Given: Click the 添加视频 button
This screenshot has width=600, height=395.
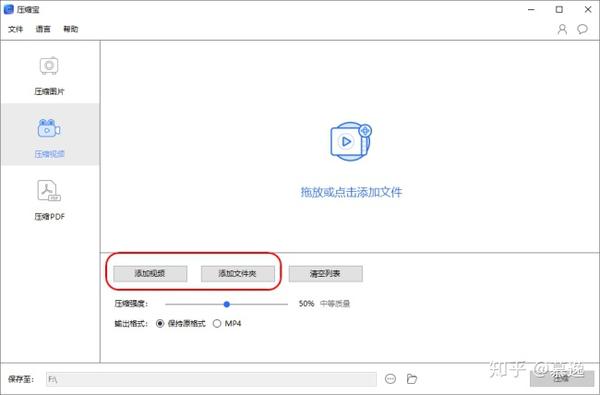Looking at the screenshot, I should (150, 274).
